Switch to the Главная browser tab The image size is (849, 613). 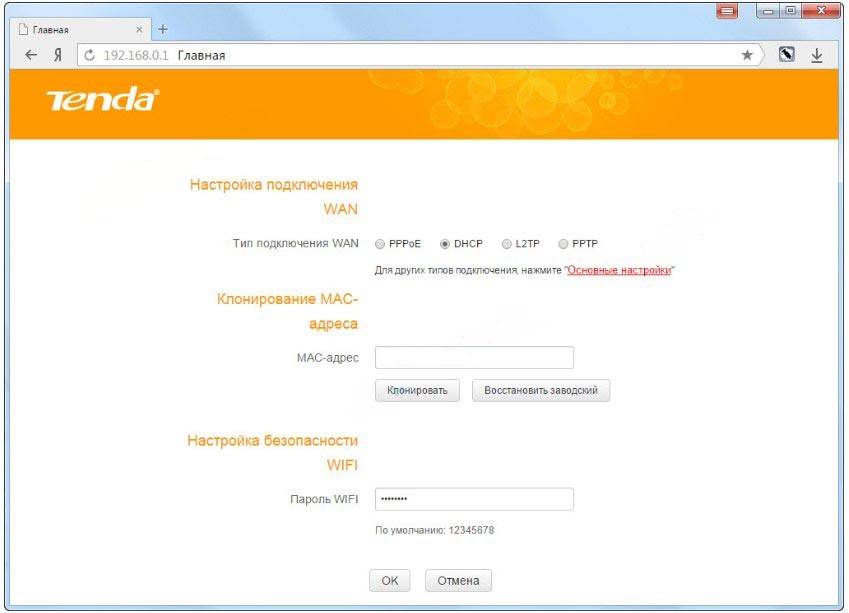(x=70, y=30)
